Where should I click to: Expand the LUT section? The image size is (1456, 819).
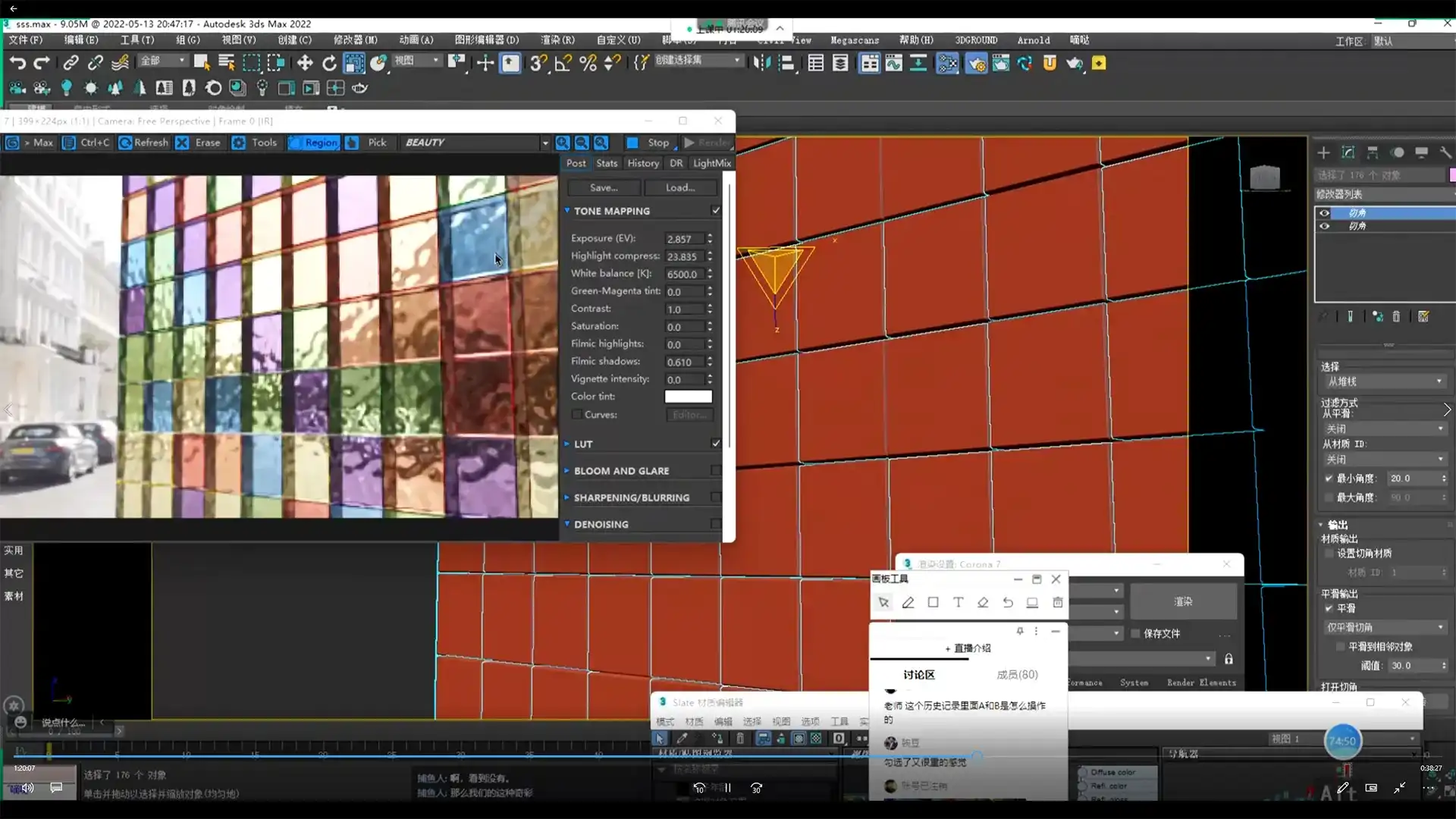pyautogui.click(x=582, y=444)
